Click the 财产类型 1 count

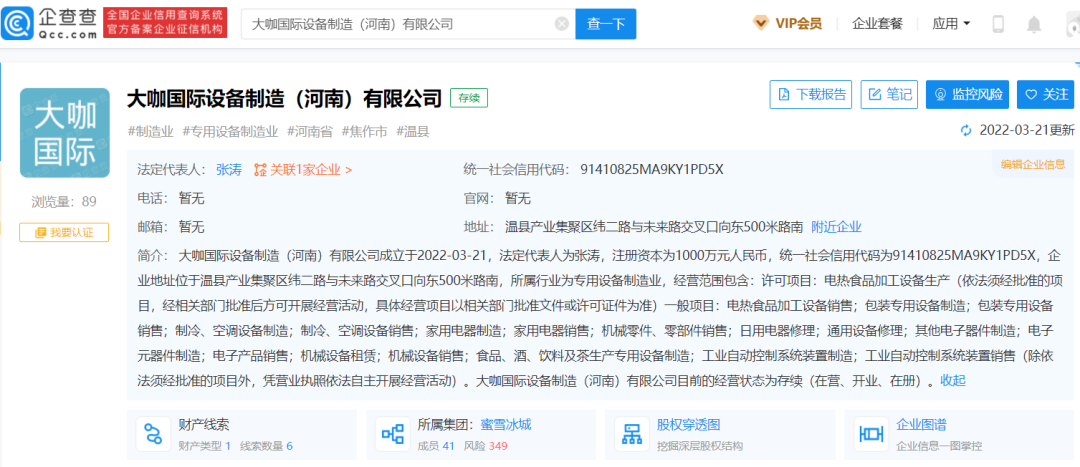(x=204, y=446)
